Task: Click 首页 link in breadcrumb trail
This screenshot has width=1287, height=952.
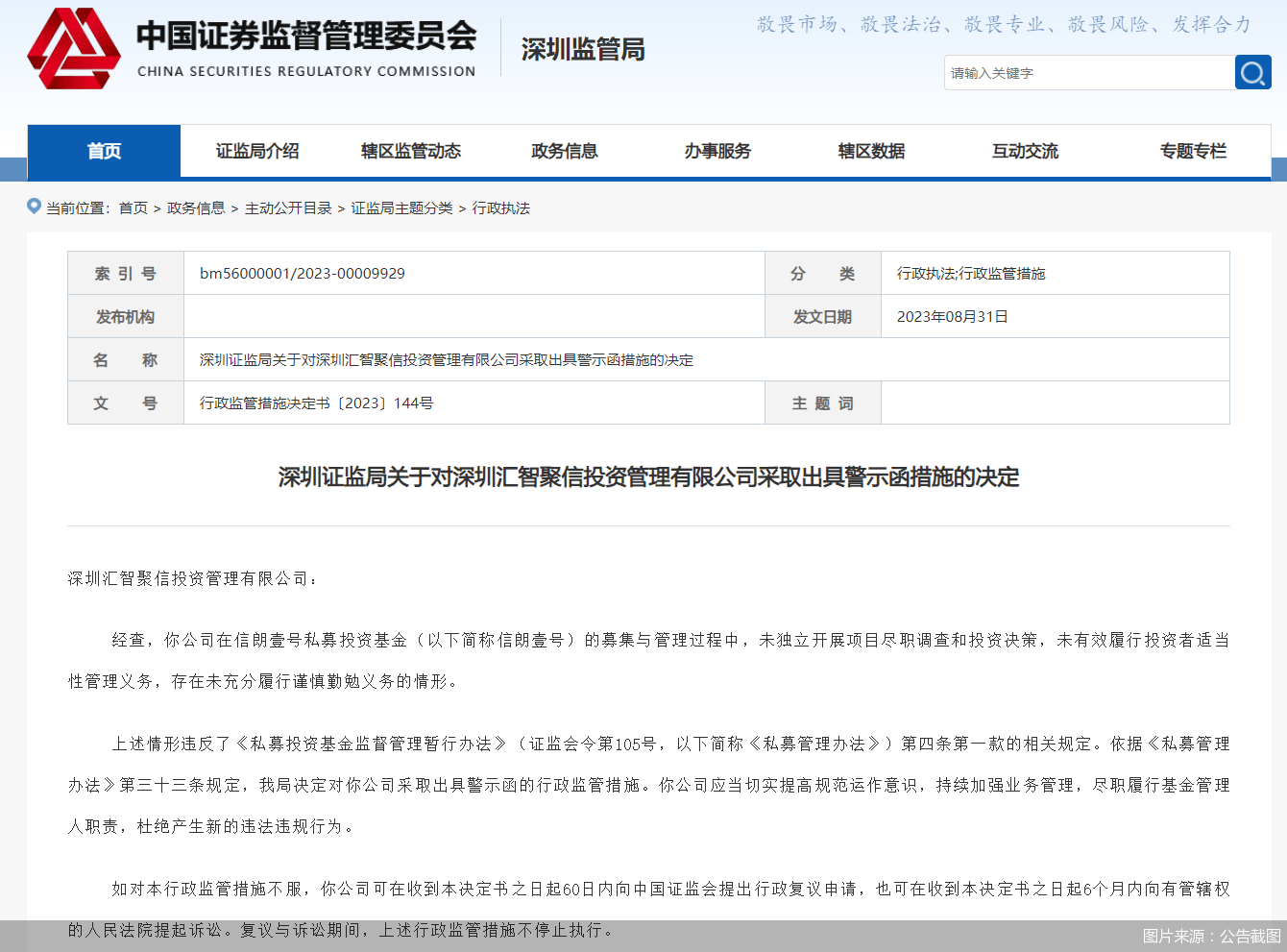Action: [x=134, y=208]
